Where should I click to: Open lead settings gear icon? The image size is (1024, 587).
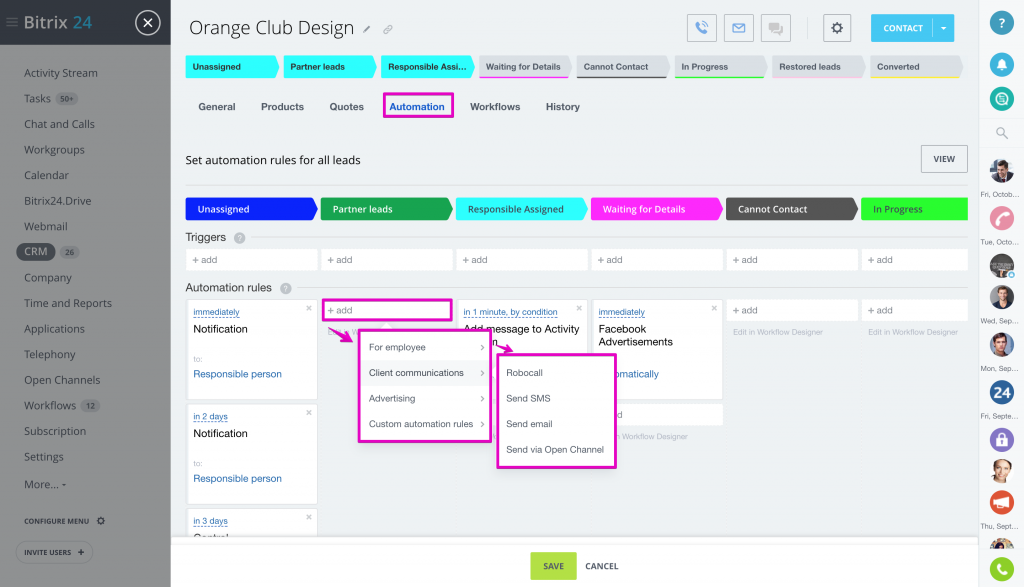[x=837, y=28]
